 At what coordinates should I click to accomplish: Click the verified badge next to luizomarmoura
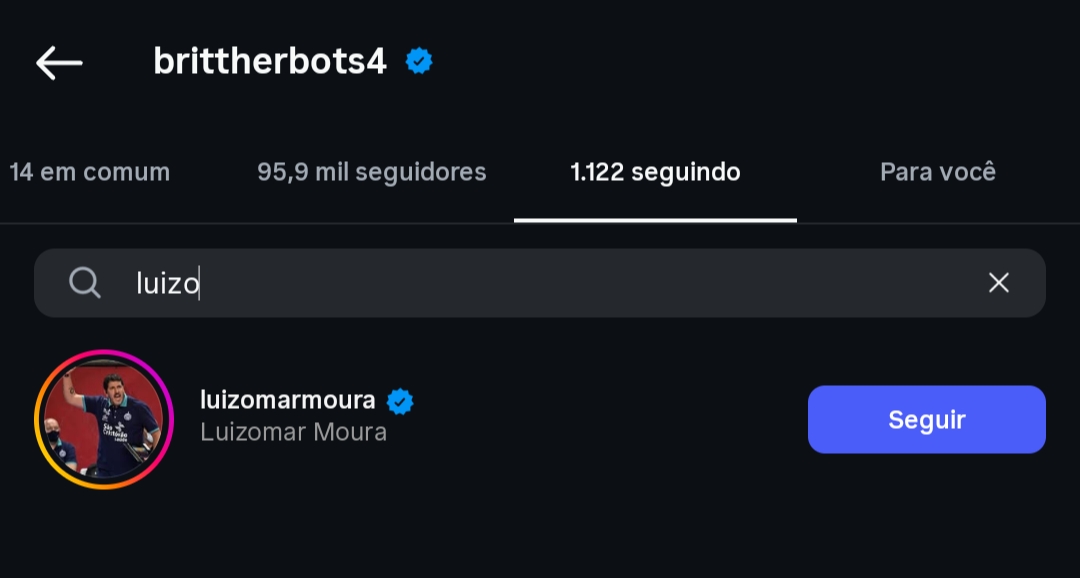point(400,401)
